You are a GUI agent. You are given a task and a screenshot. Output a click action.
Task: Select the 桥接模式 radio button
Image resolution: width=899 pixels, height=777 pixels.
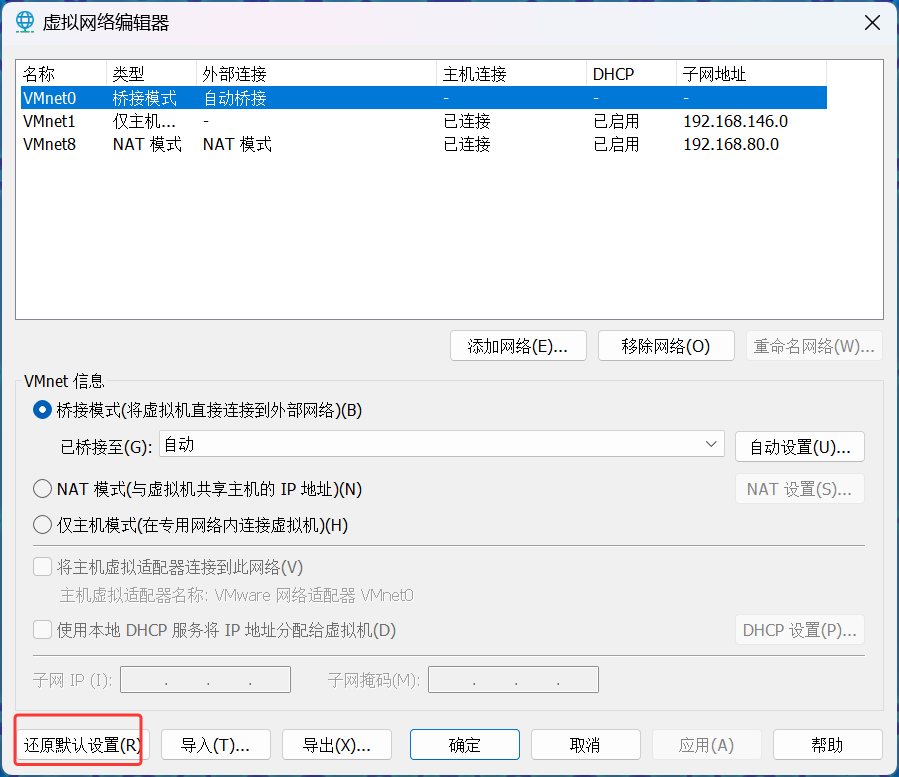[x=42, y=410]
